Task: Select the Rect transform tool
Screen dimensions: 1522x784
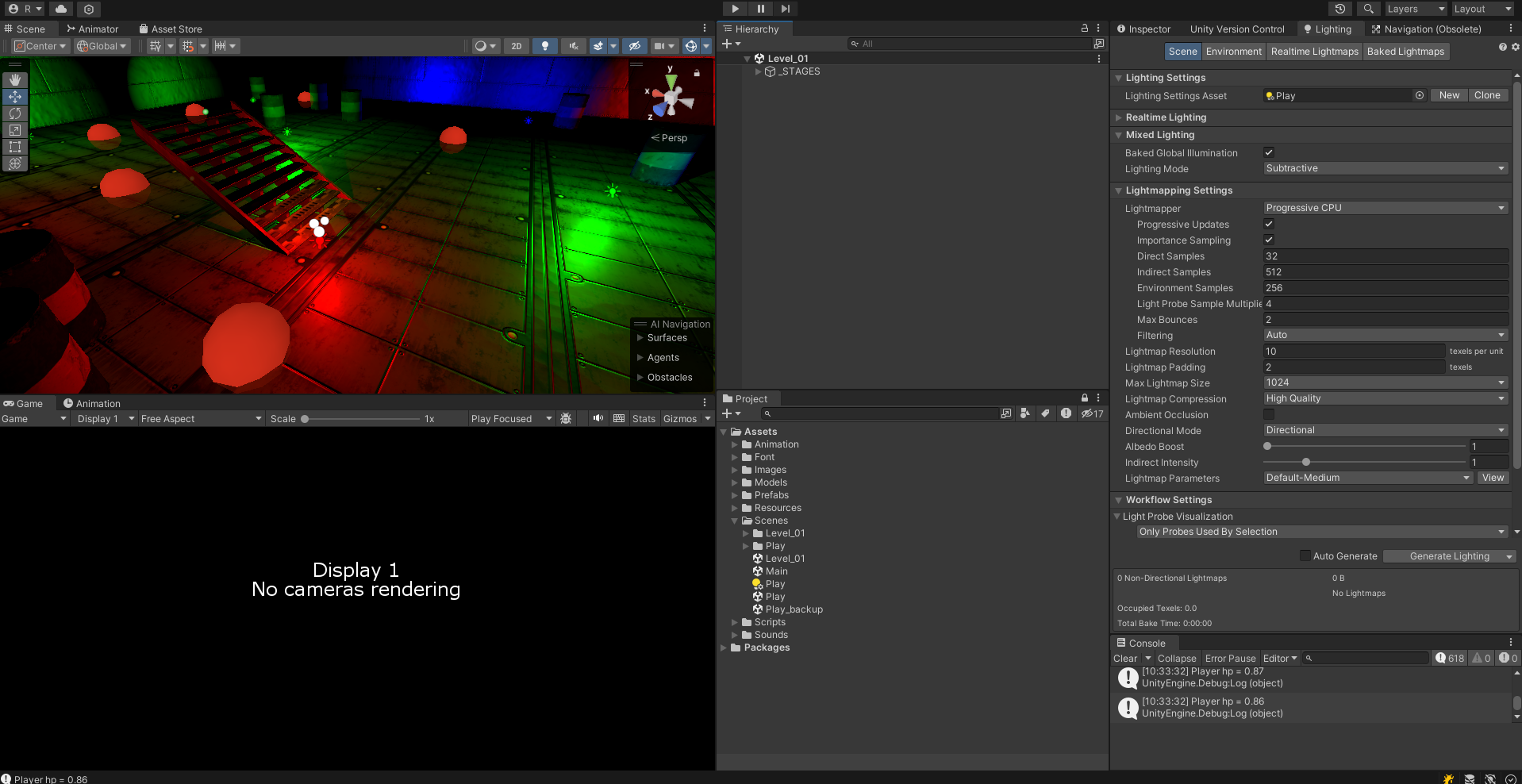Action: coord(15,147)
